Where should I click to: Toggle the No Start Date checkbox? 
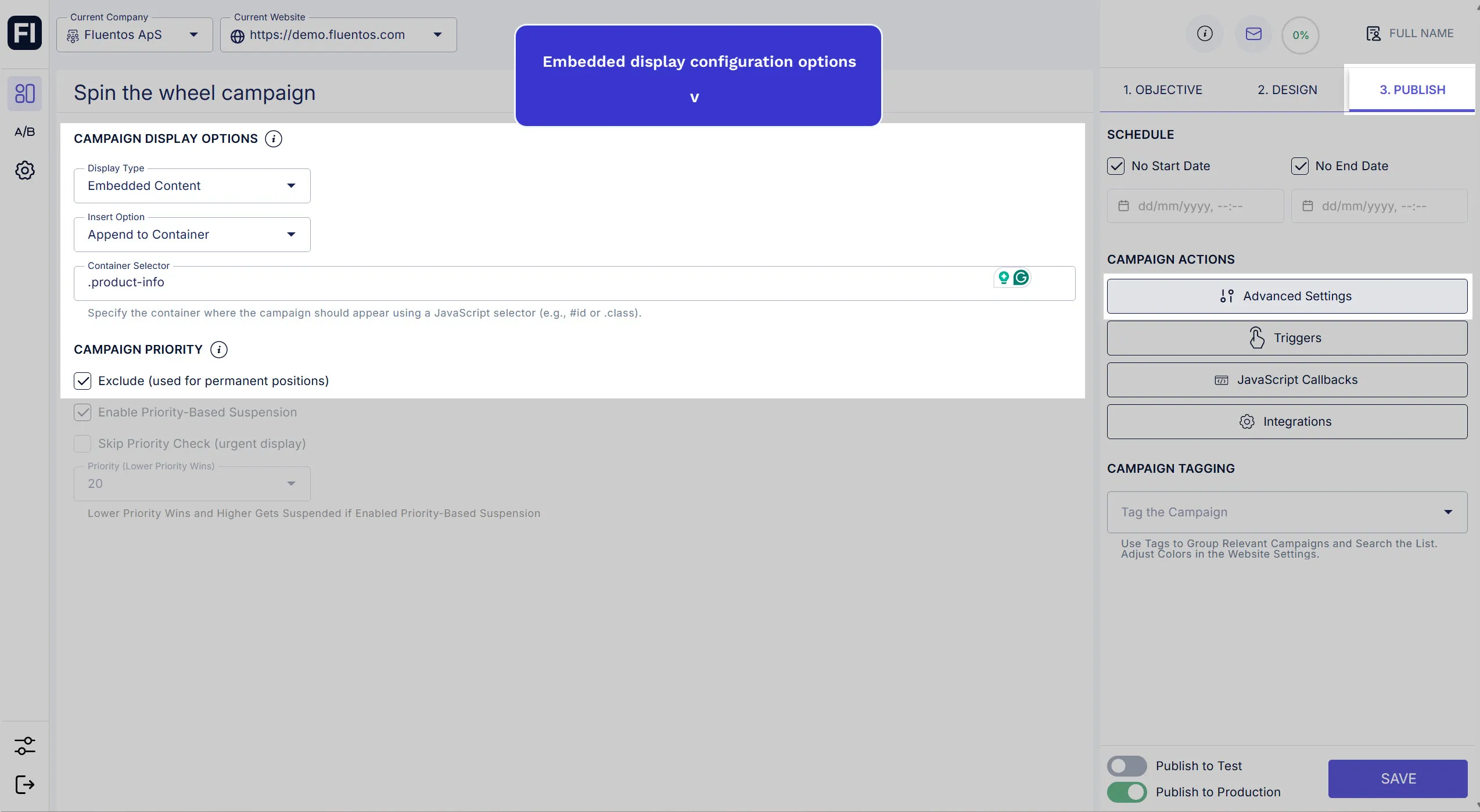coord(1116,166)
